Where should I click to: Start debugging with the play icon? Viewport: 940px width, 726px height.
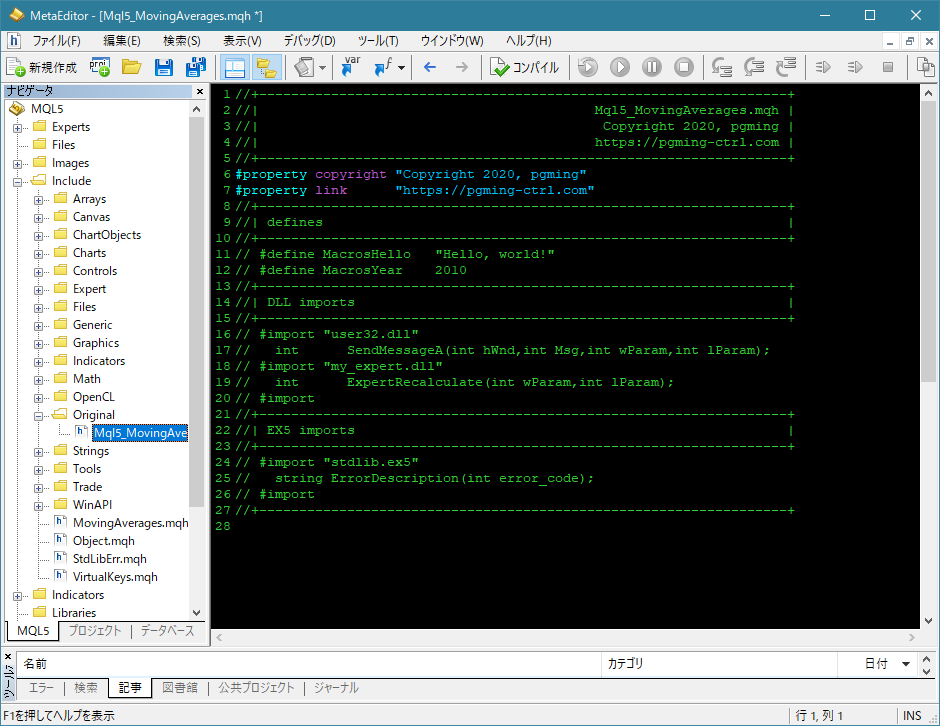point(620,67)
